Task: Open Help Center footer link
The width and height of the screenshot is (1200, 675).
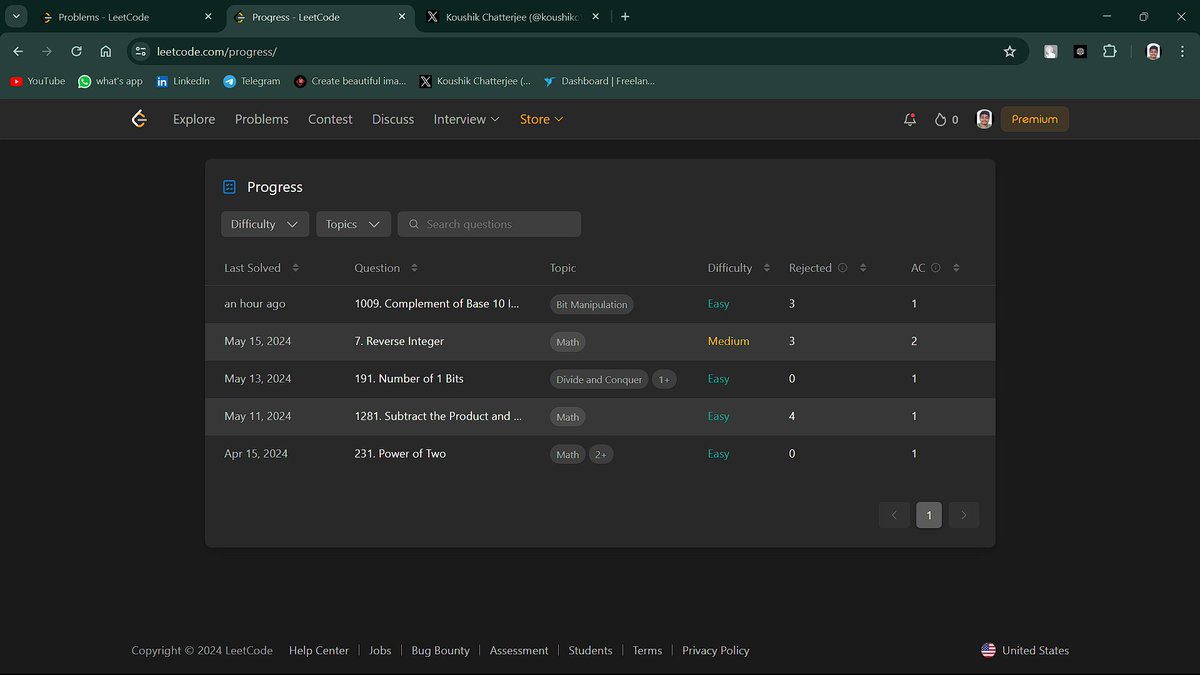Action: (319, 650)
